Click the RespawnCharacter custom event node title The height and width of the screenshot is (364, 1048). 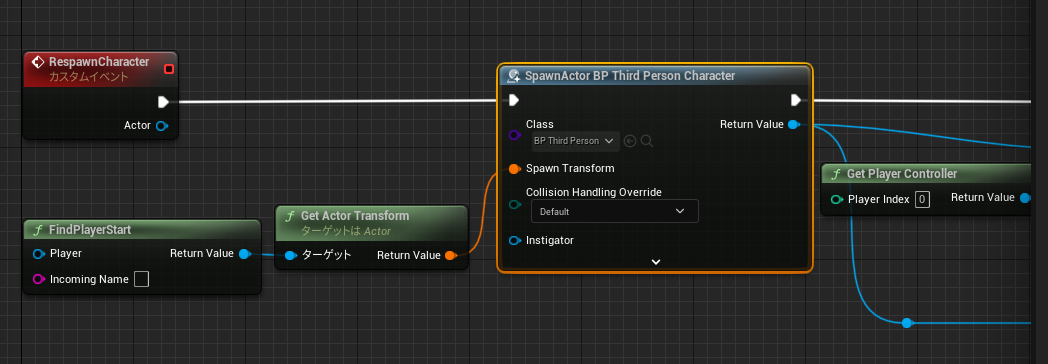[99, 61]
